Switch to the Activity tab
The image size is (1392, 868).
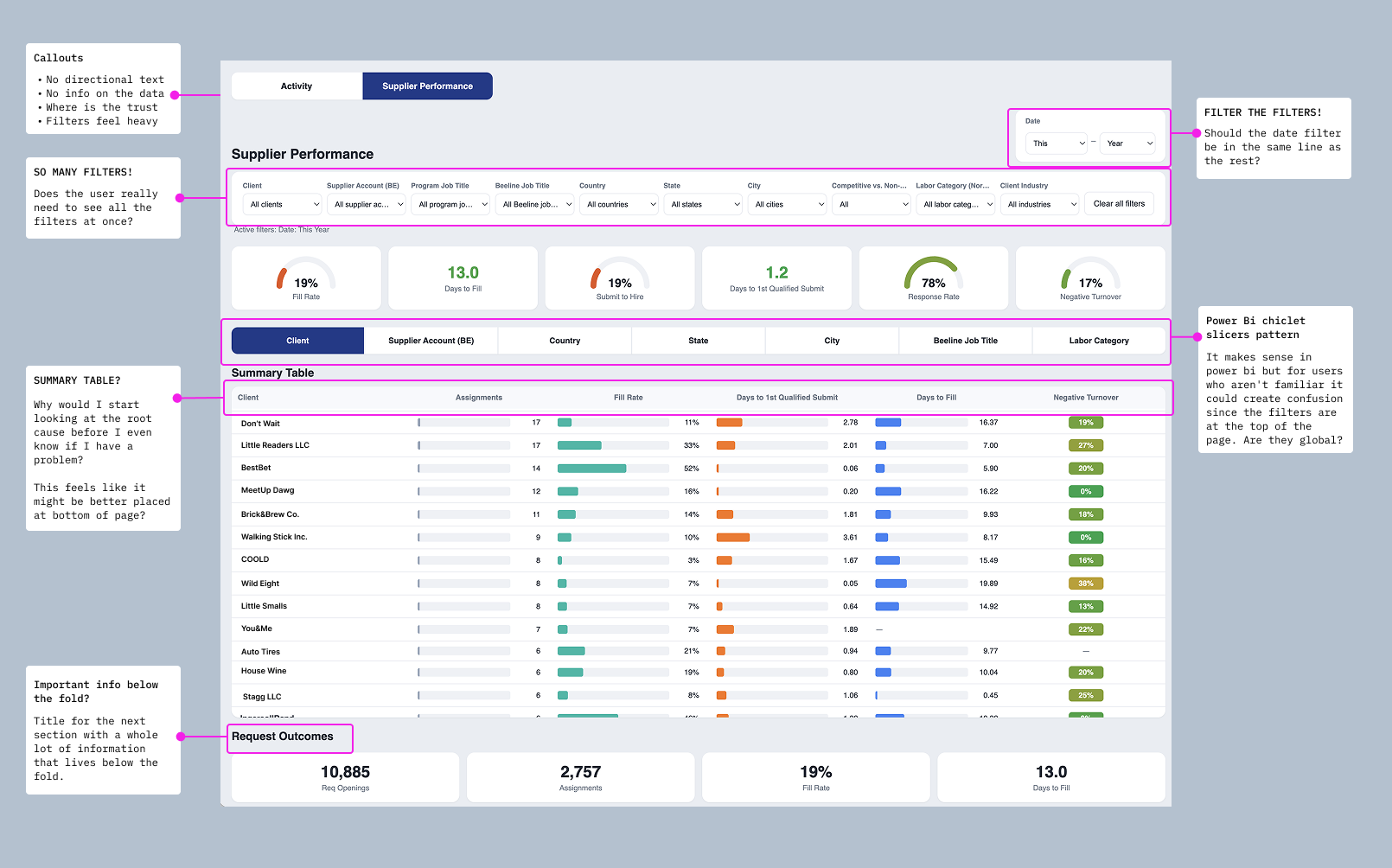point(297,86)
